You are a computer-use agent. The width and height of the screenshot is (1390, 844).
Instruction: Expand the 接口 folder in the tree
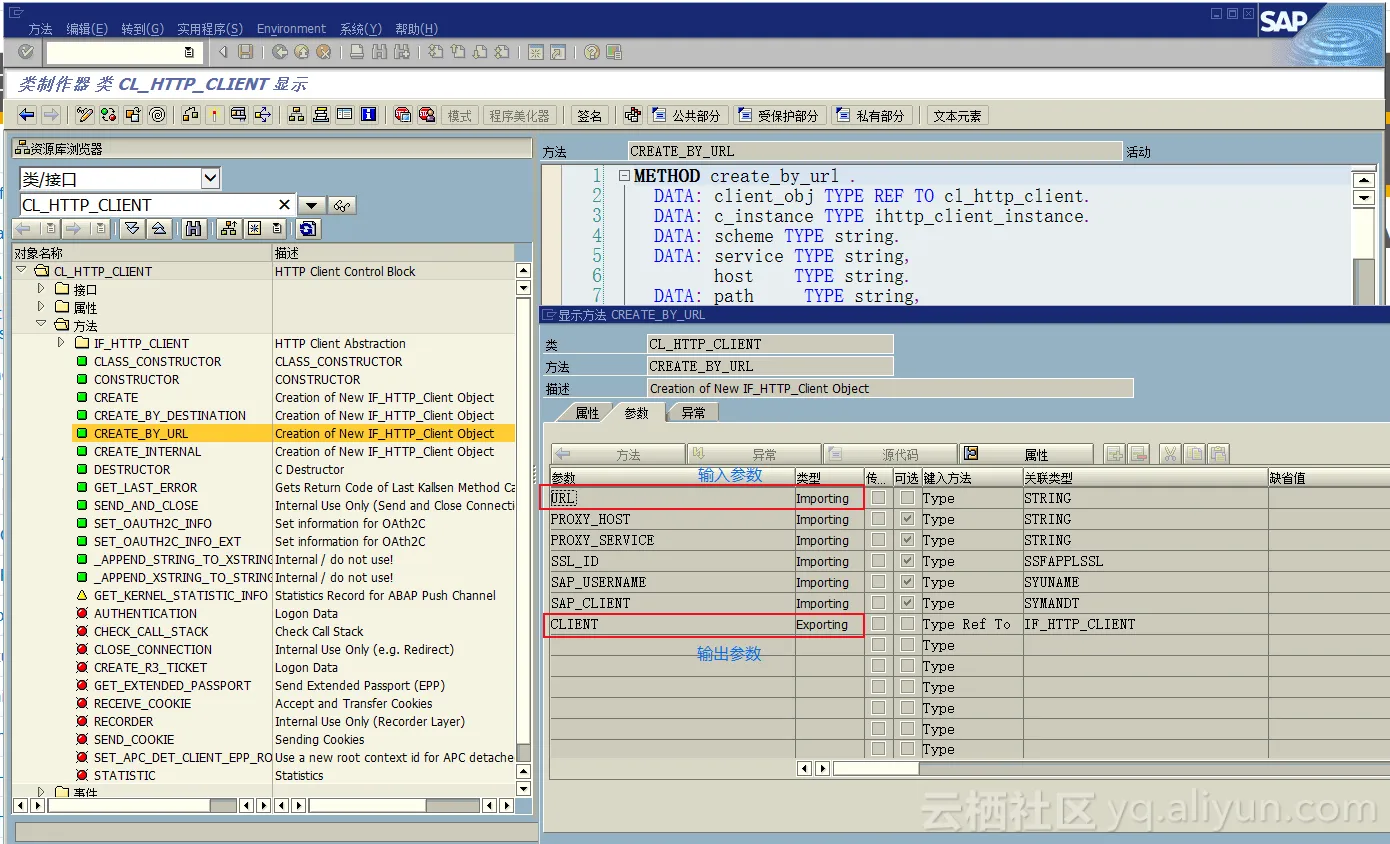[x=41, y=289]
